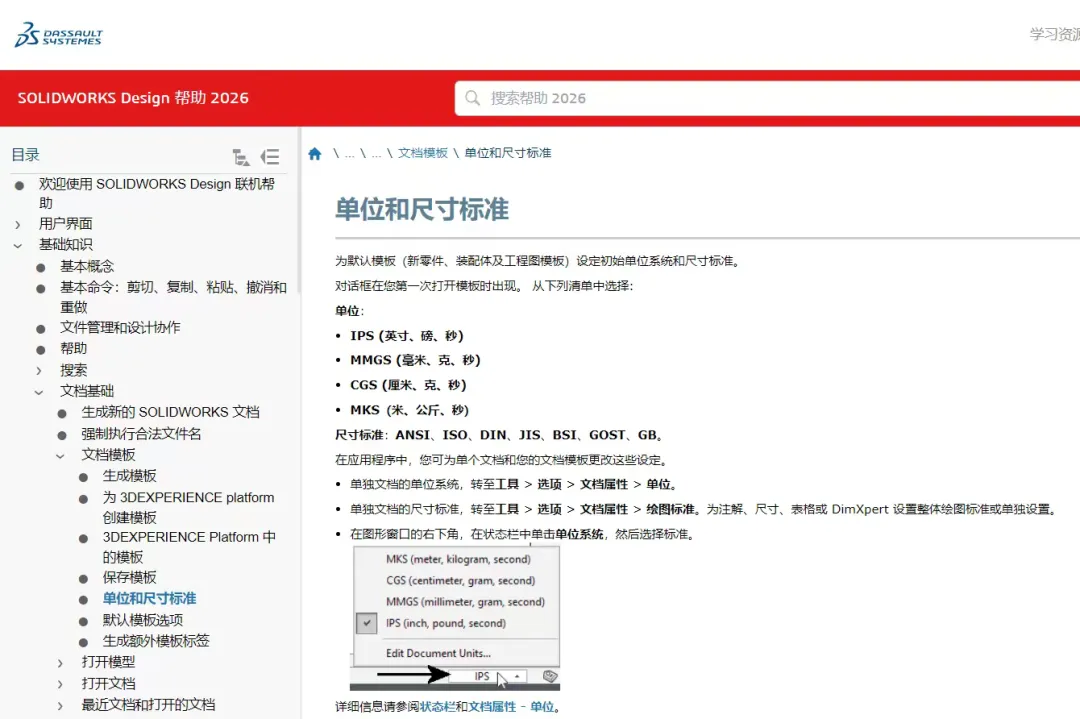The image size is (1080, 719).
Task: Click the 单位和尺寸标准 page heading
Action: click(x=422, y=209)
